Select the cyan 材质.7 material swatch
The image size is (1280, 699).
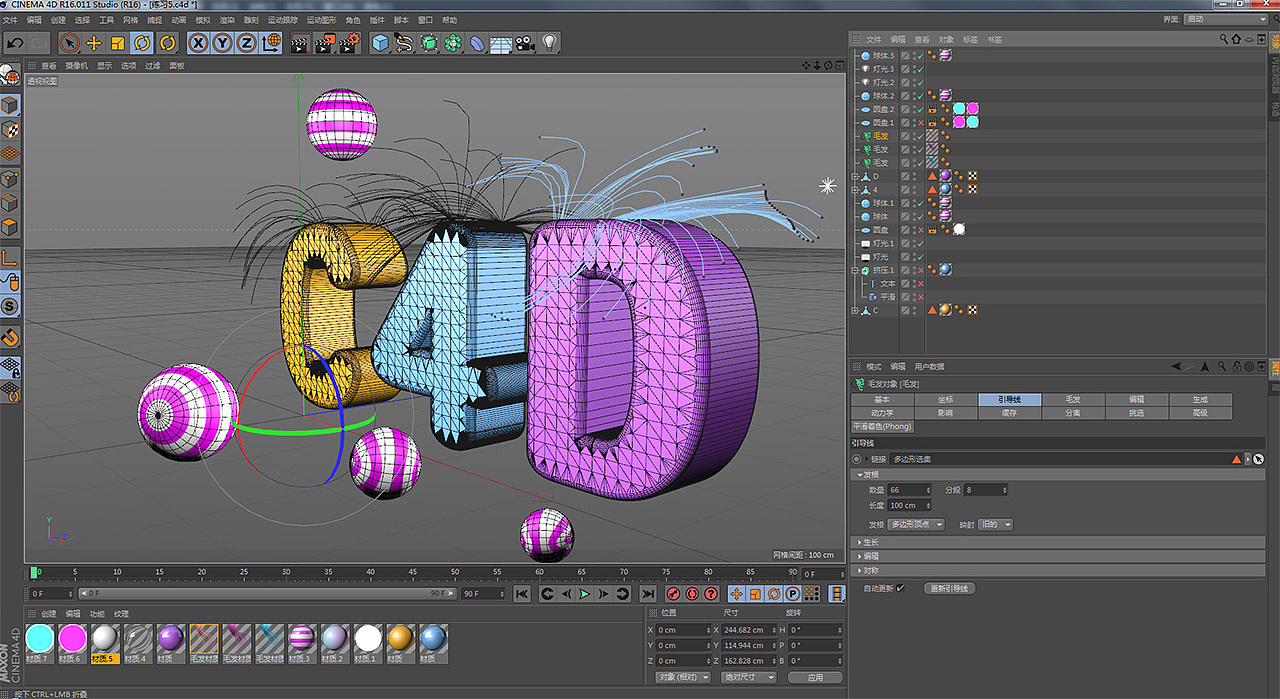click(40, 641)
